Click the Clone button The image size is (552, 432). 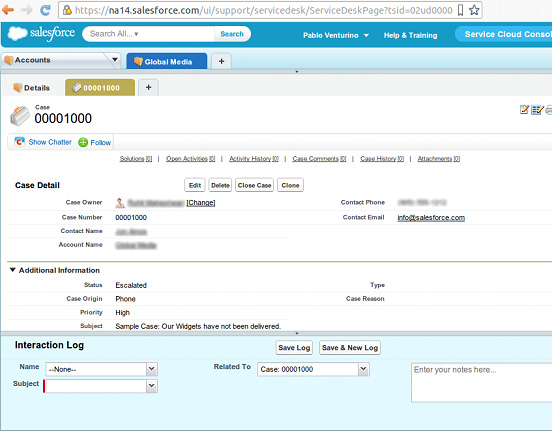point(290,185)
